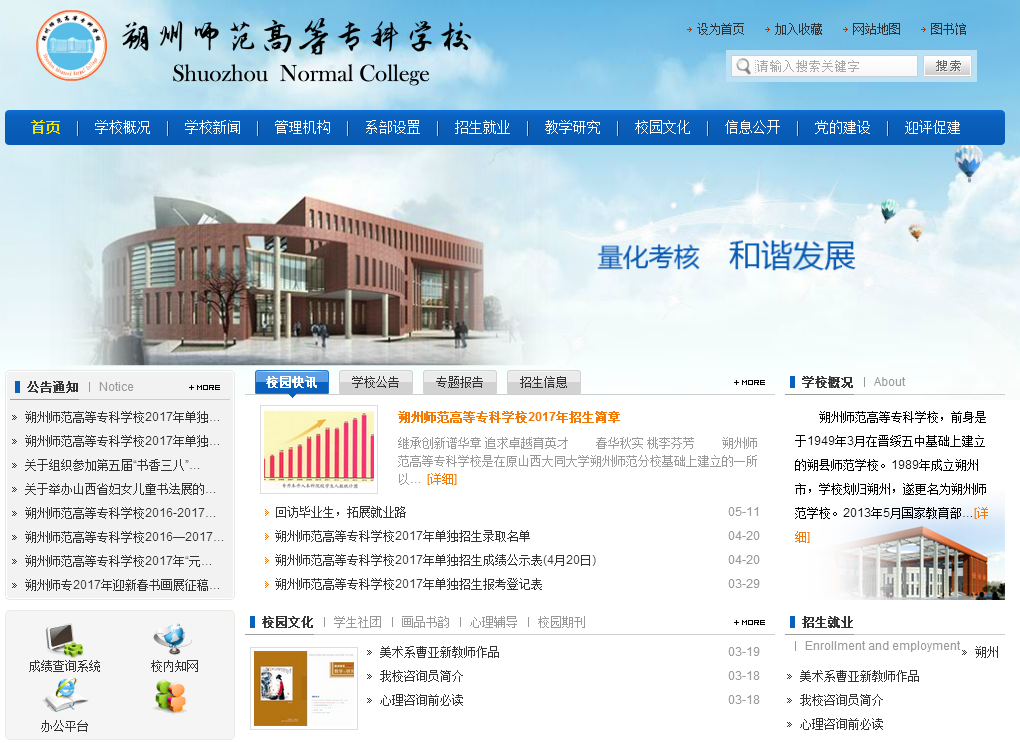Open the 校内知网 globe icon

(174, 640)
